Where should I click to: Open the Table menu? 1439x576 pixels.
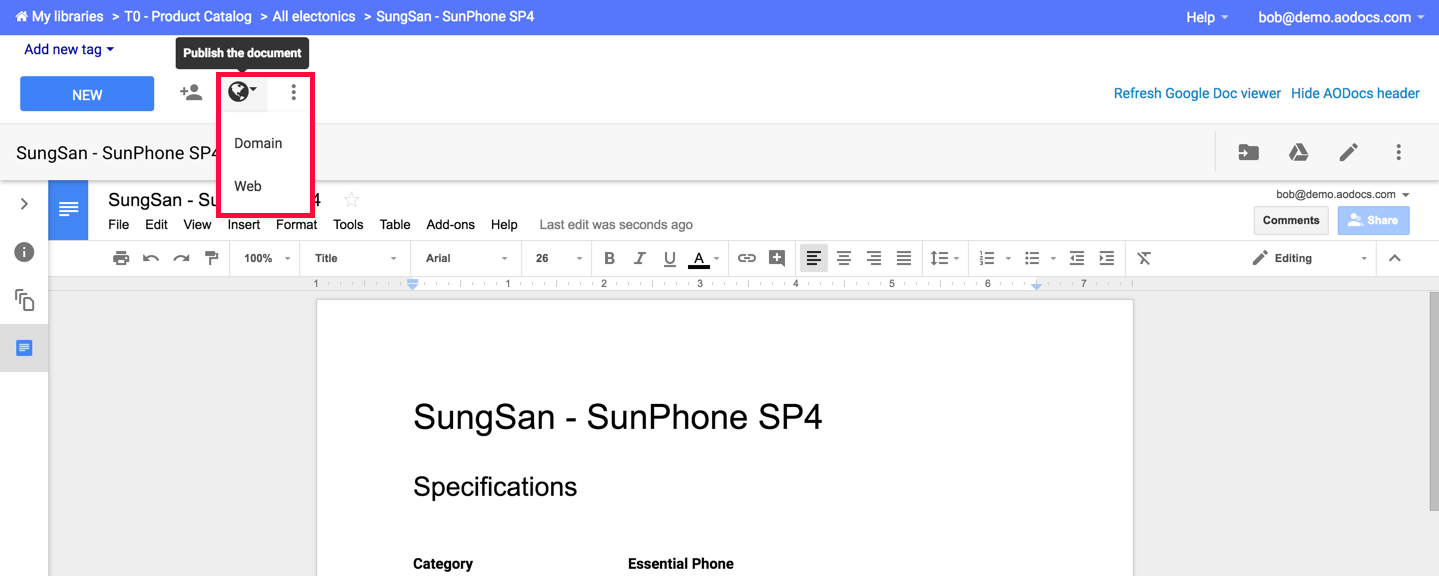(395, 225)
